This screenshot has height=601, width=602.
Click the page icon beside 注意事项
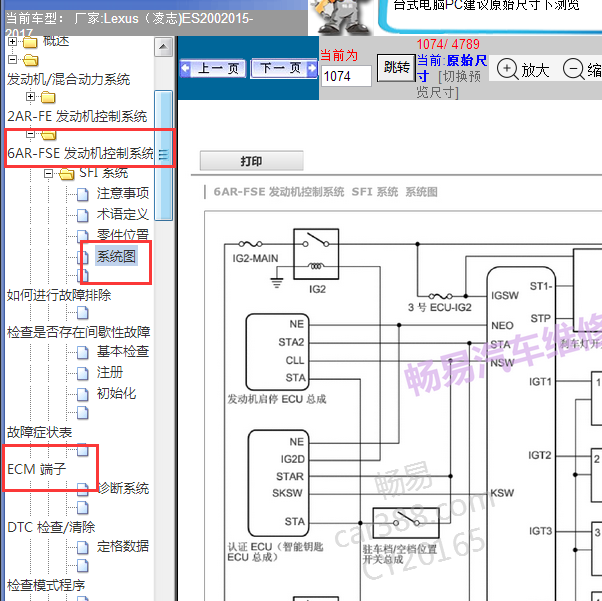click(83, 194)
